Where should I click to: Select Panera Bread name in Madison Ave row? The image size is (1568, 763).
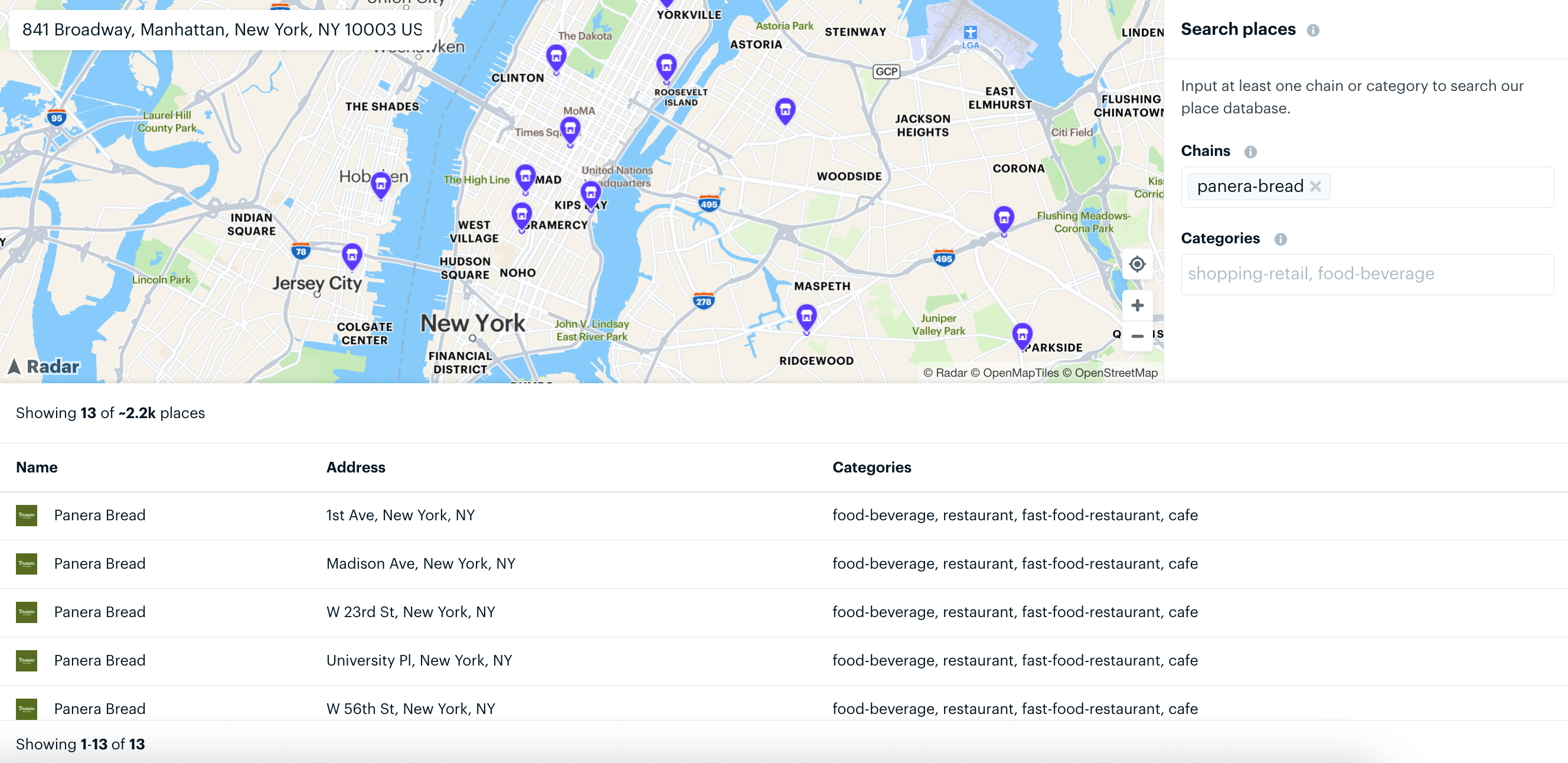[100, 564]
